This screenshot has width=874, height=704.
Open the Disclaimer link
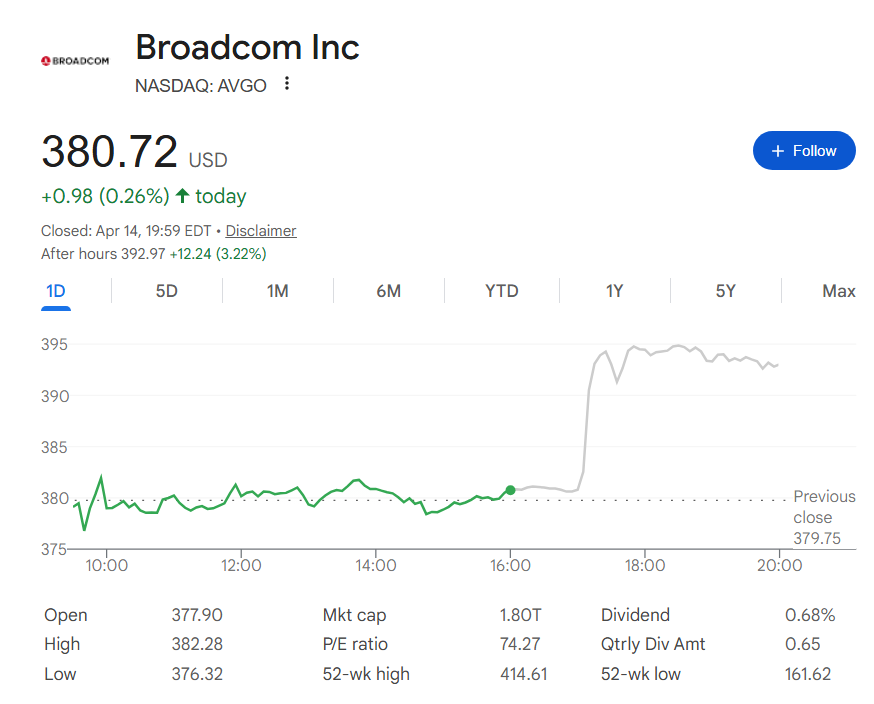click(261, 231)
